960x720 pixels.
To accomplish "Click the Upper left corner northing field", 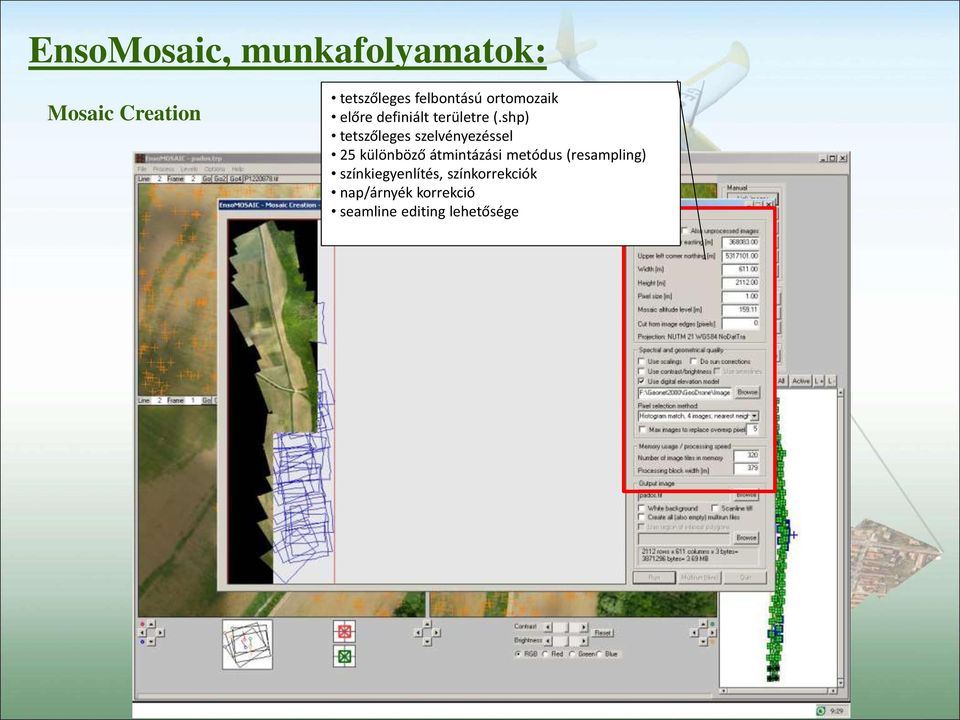I will click(x=741, y=256).
